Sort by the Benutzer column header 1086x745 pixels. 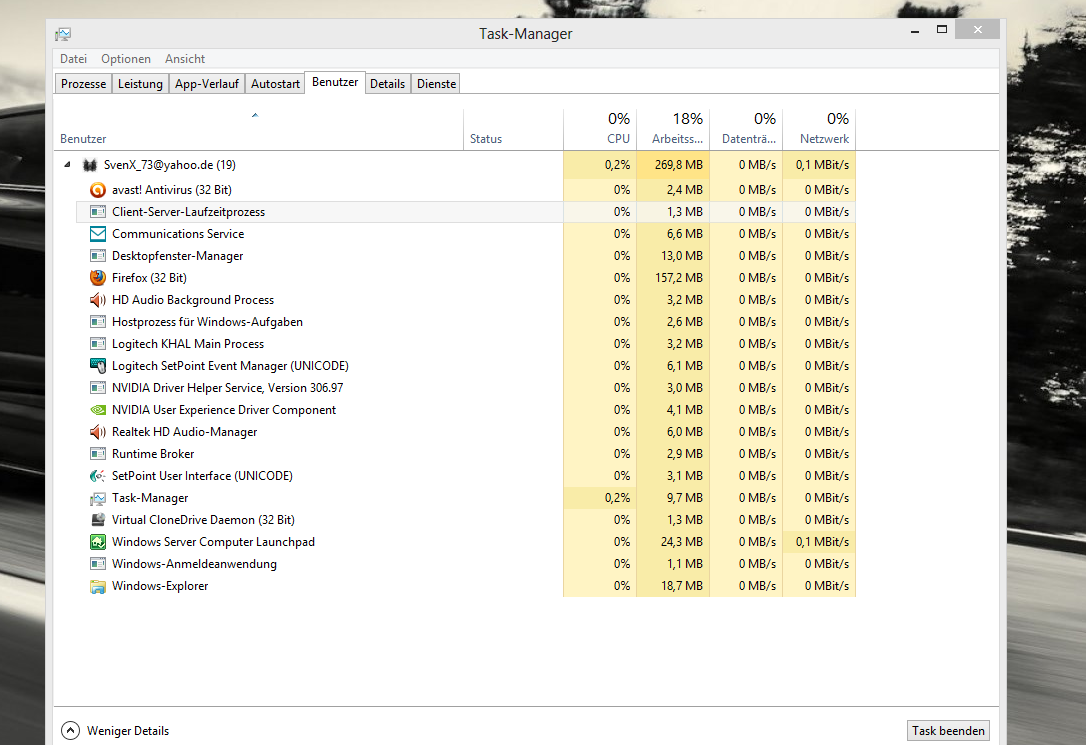pos(258,129)
